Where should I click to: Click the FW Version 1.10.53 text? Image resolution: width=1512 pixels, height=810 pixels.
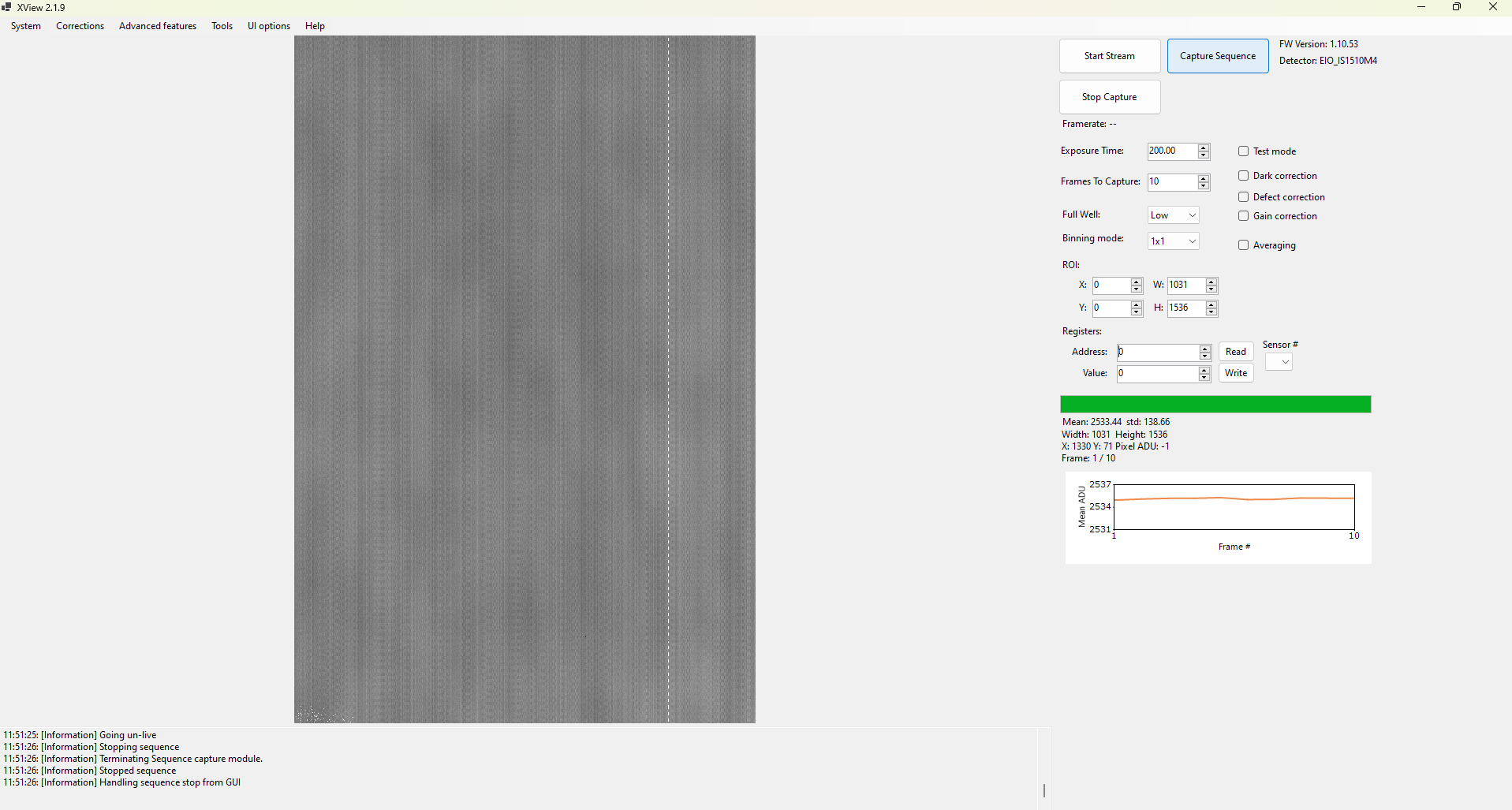1319,44
